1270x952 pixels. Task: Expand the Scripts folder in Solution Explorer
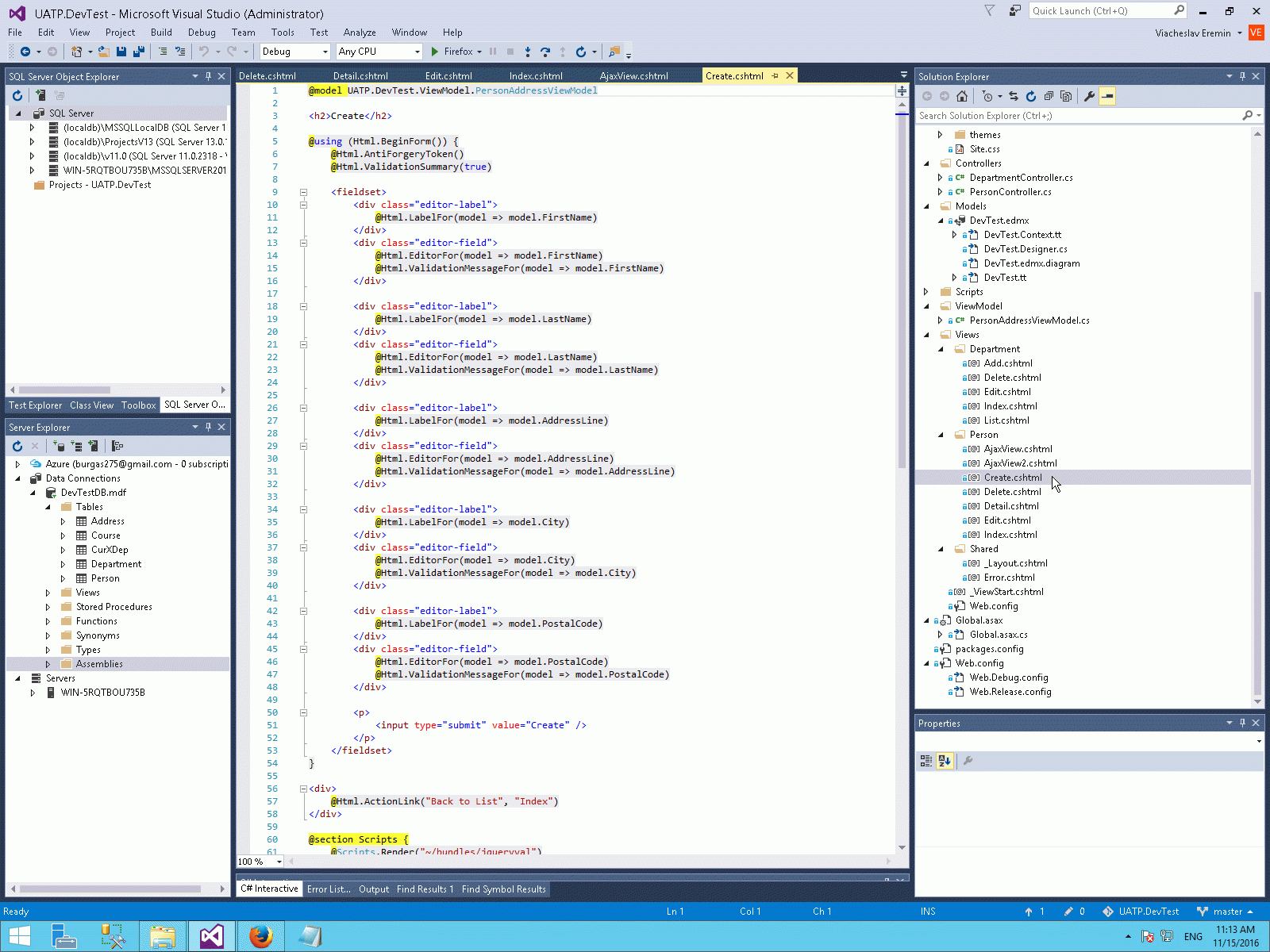926,292
